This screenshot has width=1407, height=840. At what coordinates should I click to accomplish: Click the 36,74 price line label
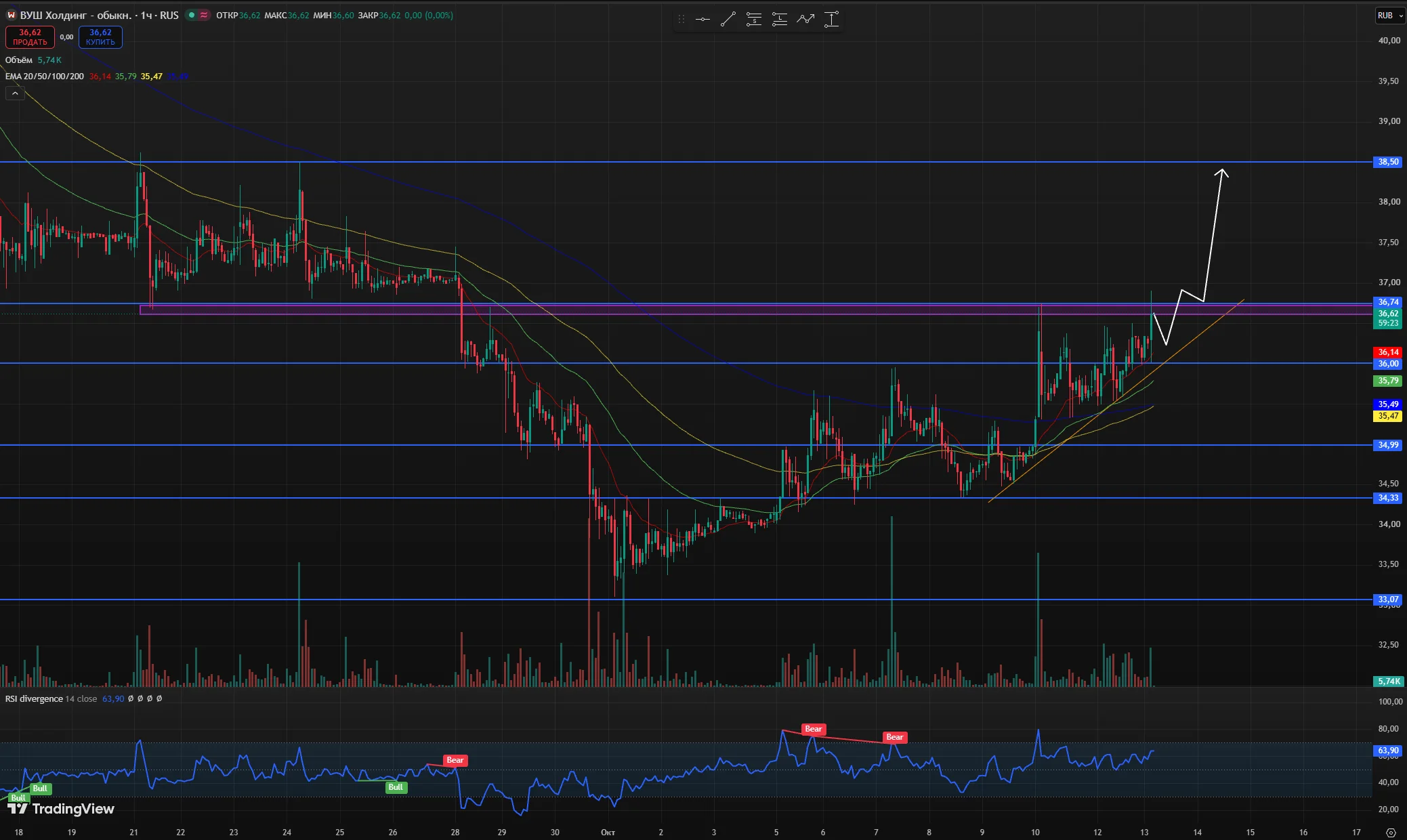(x=1388, y=302)
